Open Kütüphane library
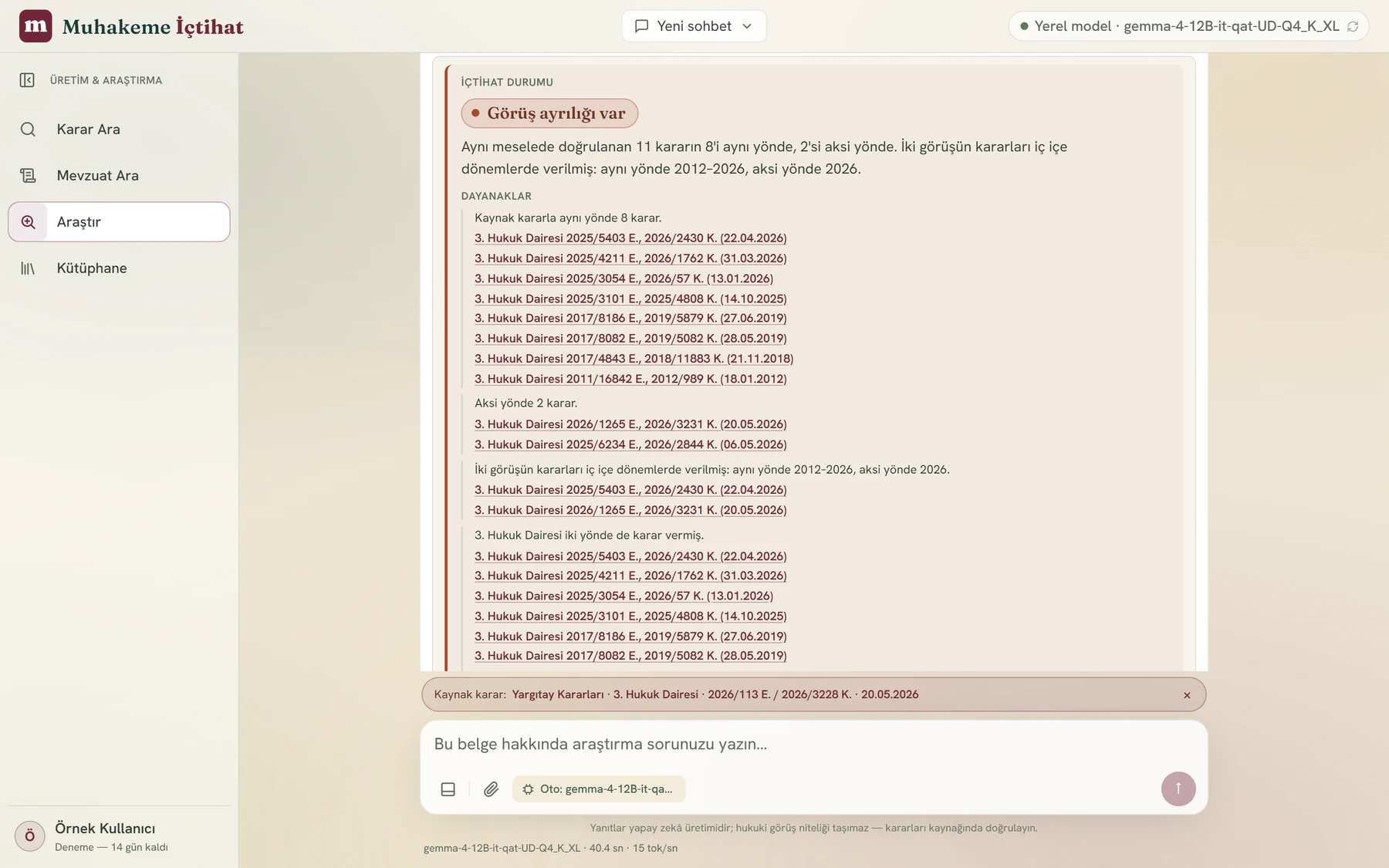Viewport: 1389px width, 868px height. [119, 268]
